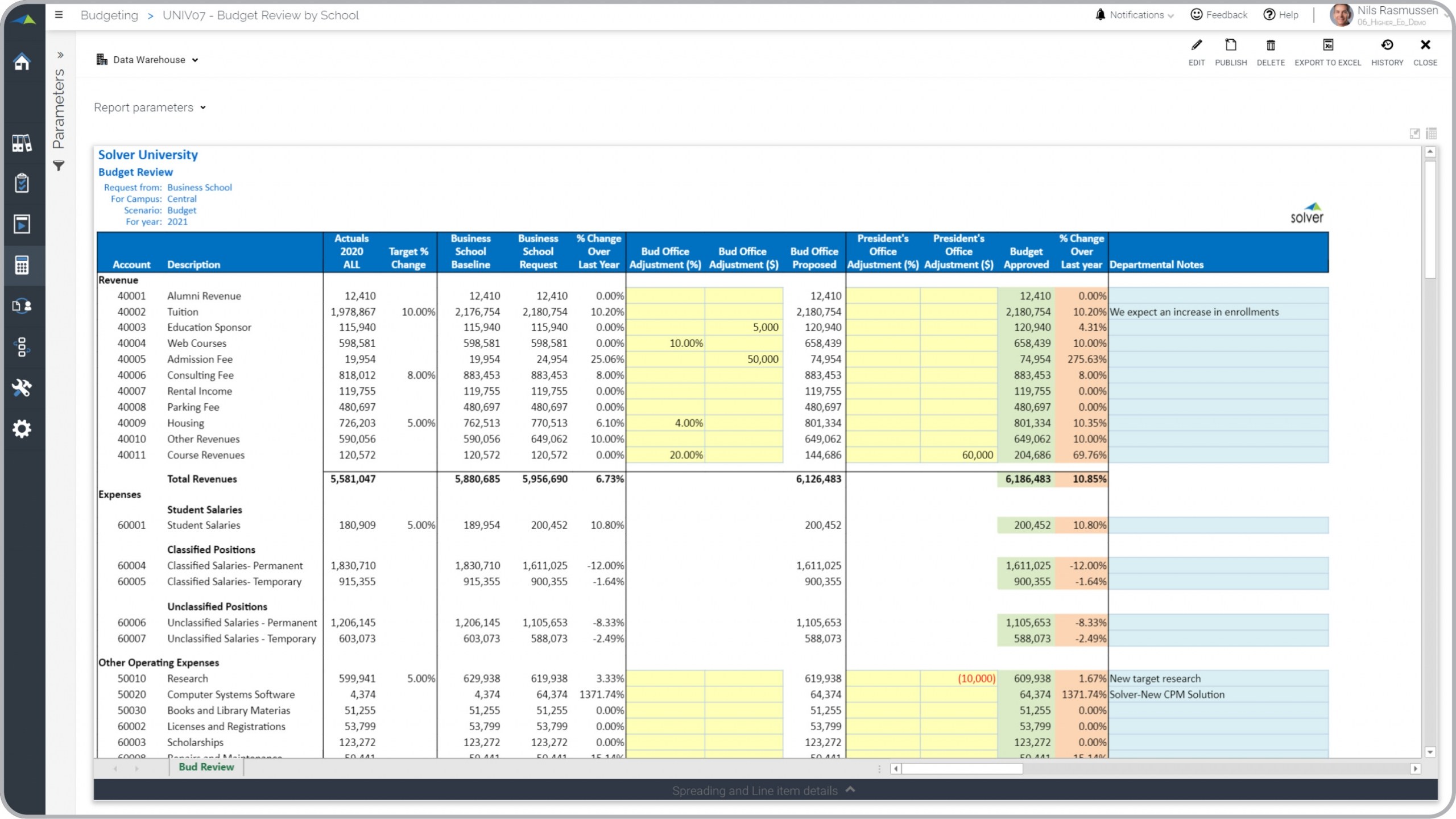1456x819 pixels.
Task: Open the History icon
Action: (x=1387, y=45)
